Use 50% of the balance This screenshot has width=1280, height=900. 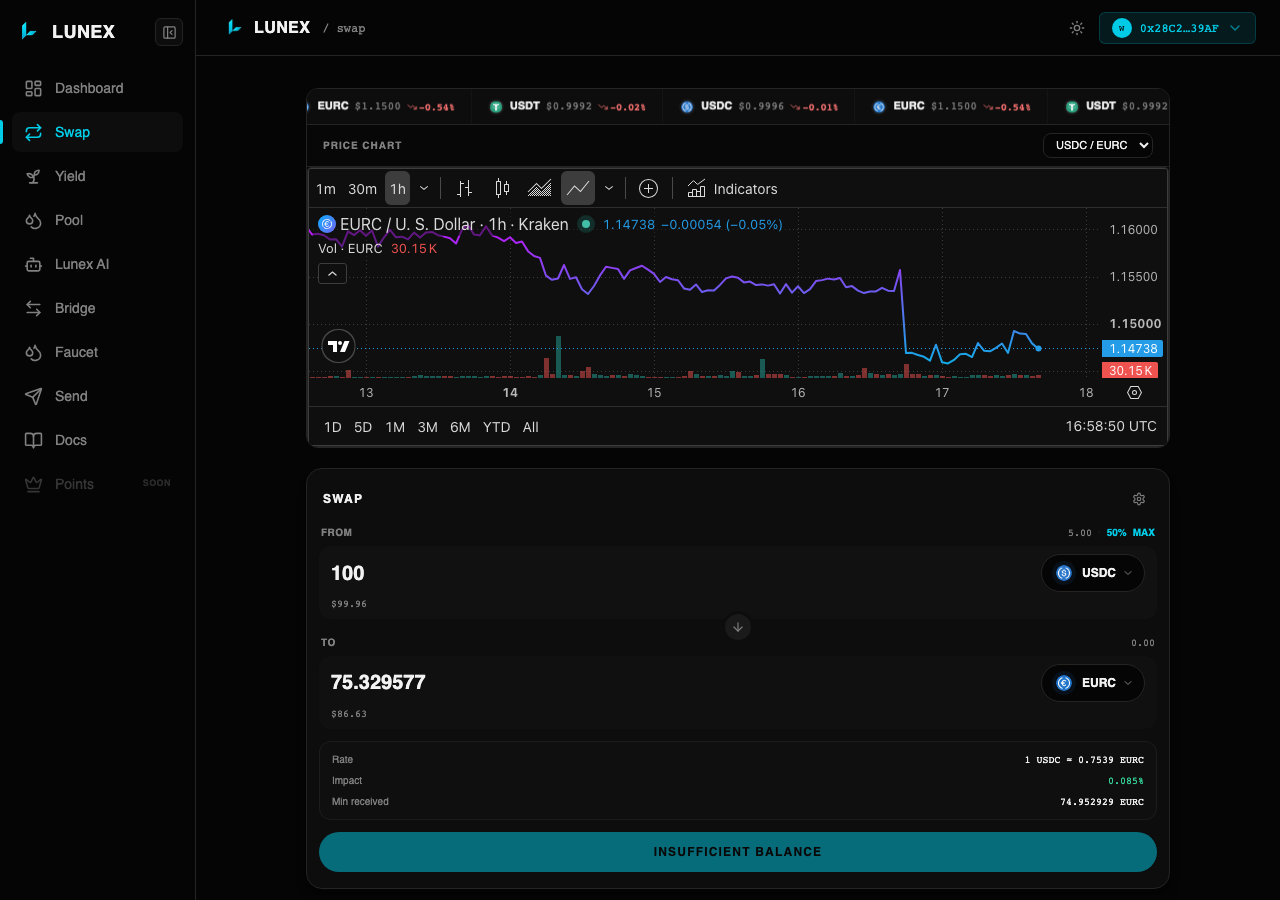tap(1116, 533)
